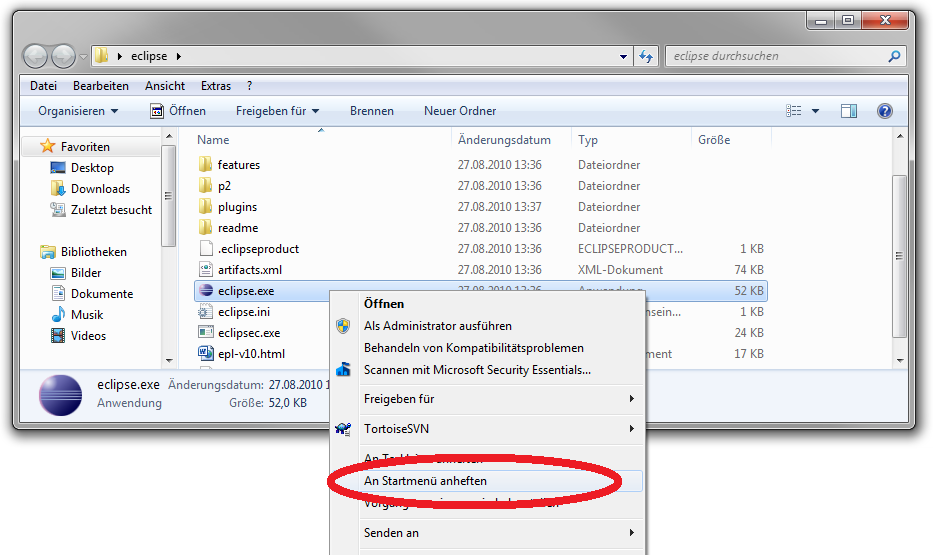Open the Organisieren dropdown

tap(78, 111)
